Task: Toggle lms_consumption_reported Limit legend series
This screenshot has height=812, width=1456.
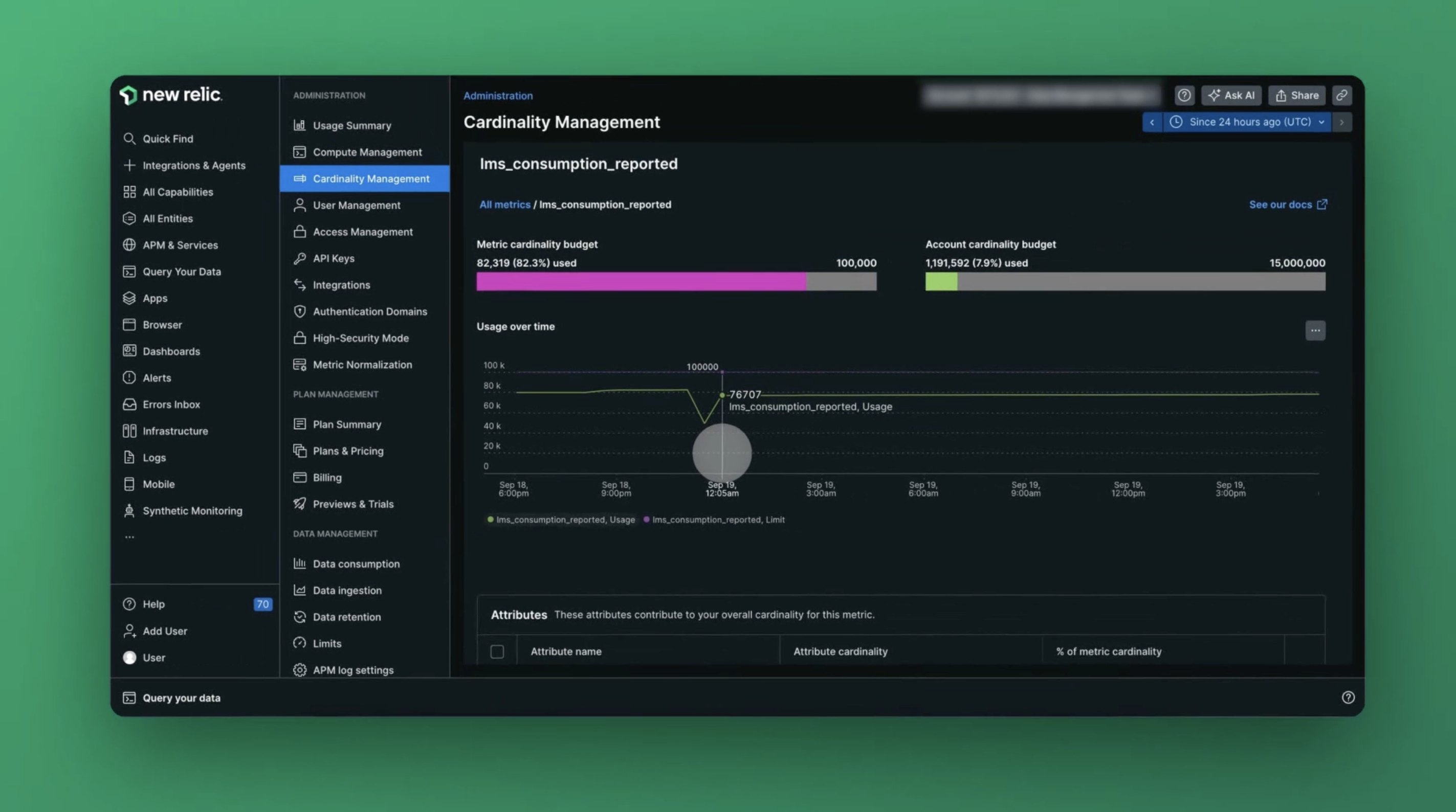Action: tap(714, 520)
